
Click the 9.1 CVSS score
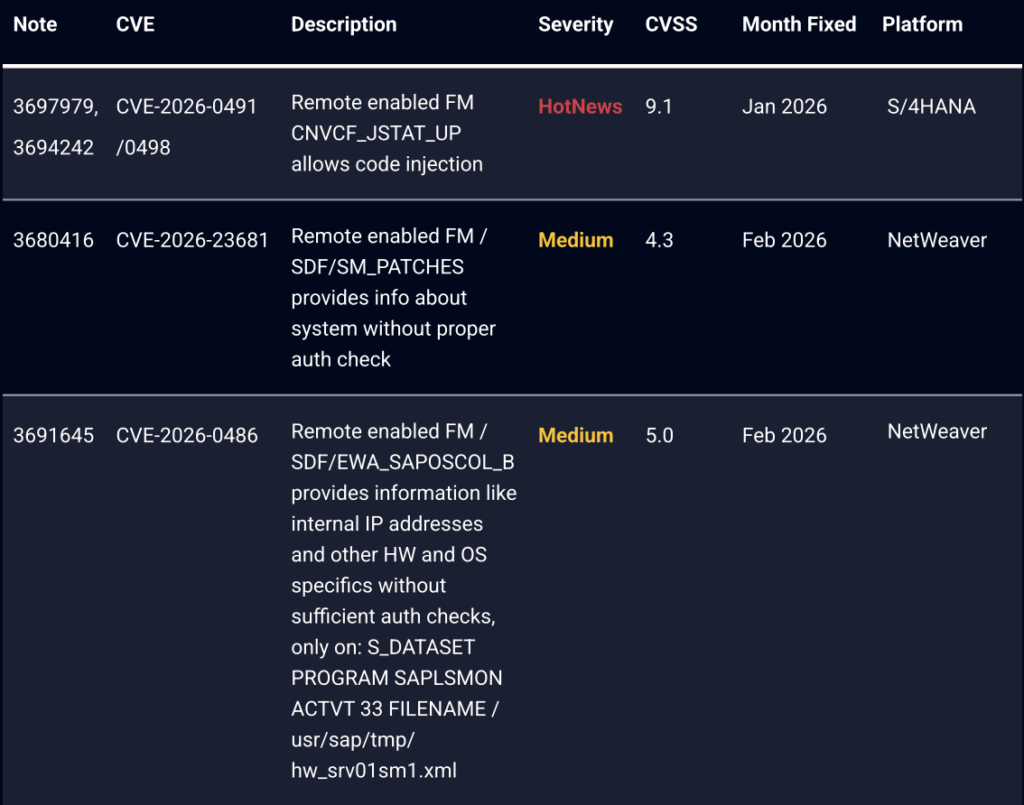(659, 107)
